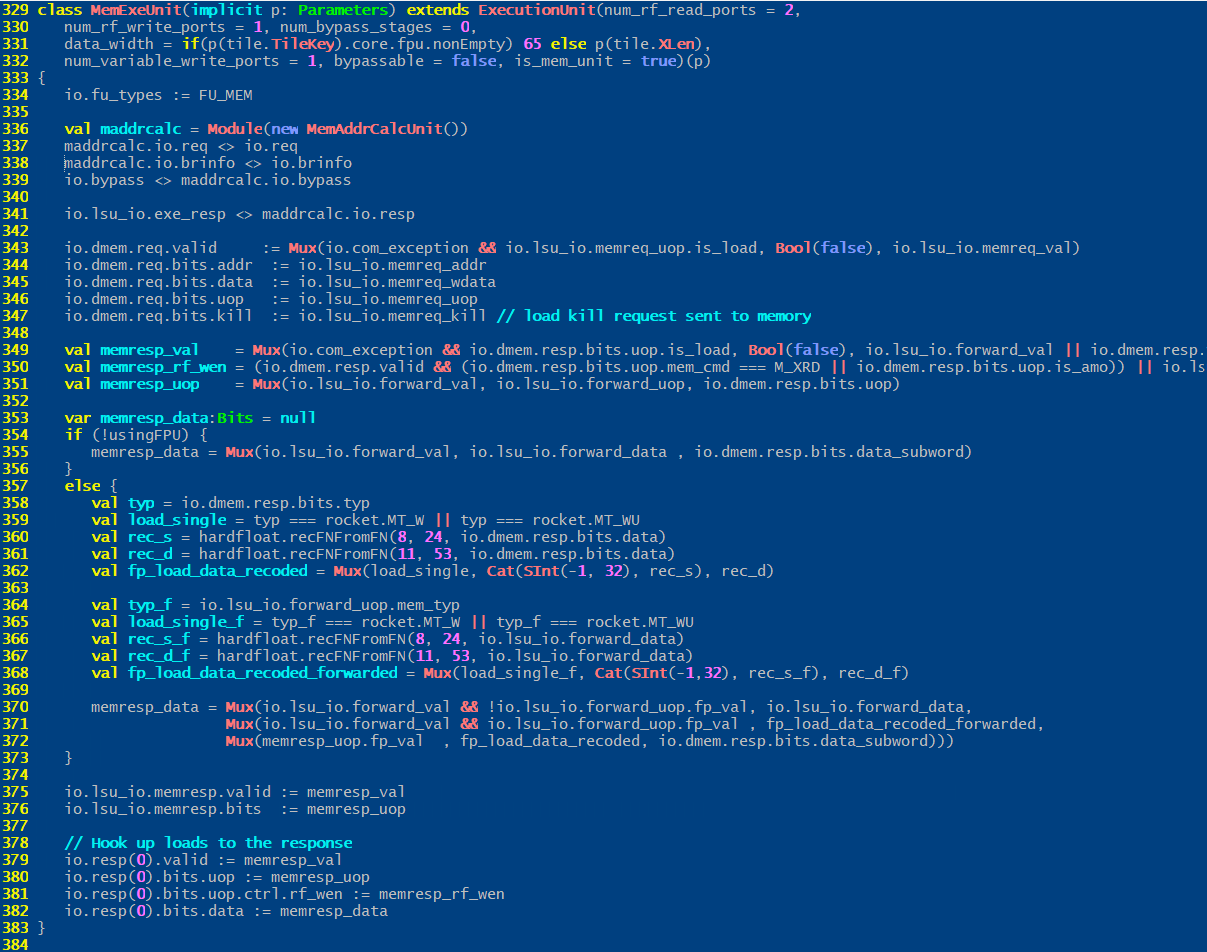This screenshot has width=1207, height=952.
Task: Click 'memresp_rf_wen' on line 381
Action: (442, 894)
